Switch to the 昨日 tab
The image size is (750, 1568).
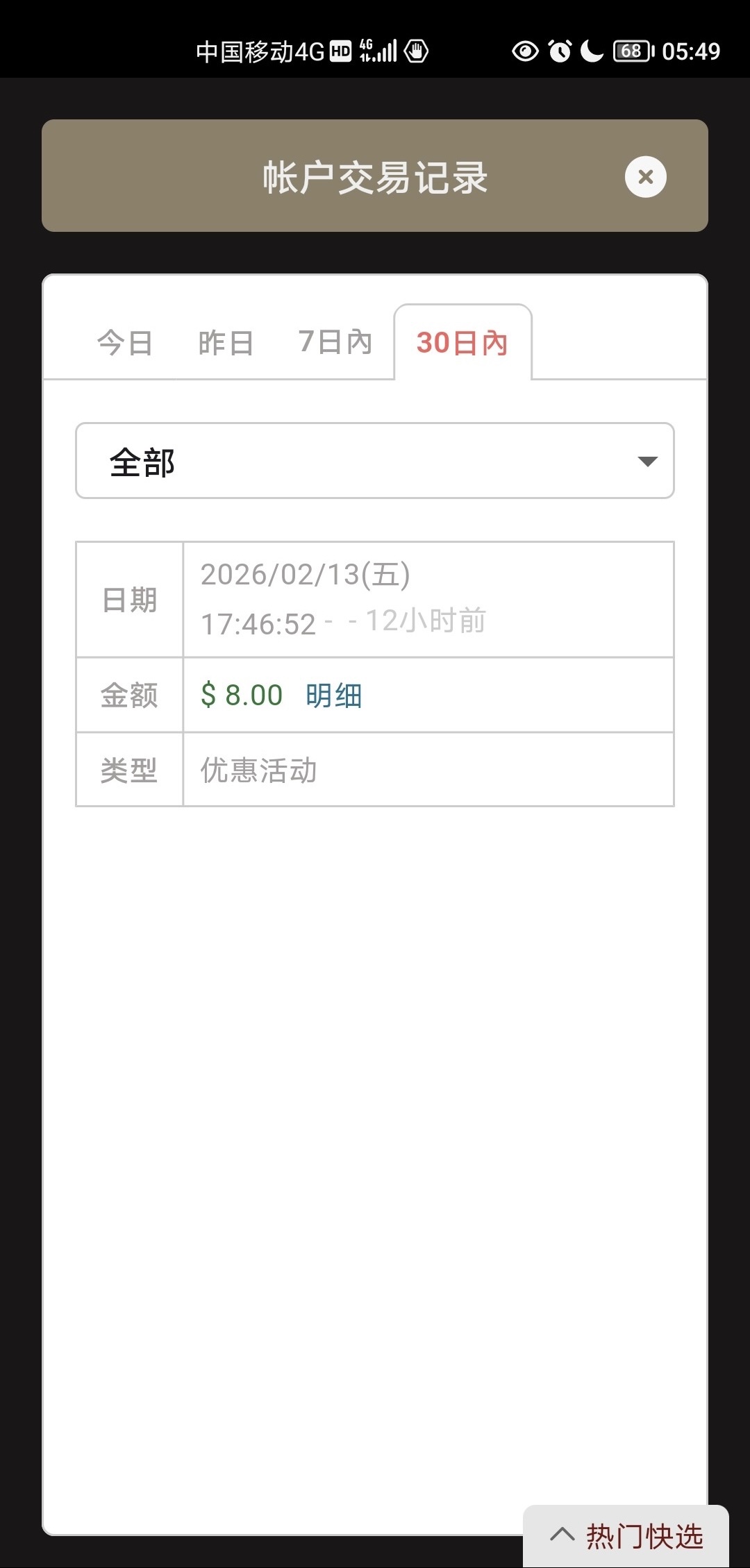coord(226,343)
